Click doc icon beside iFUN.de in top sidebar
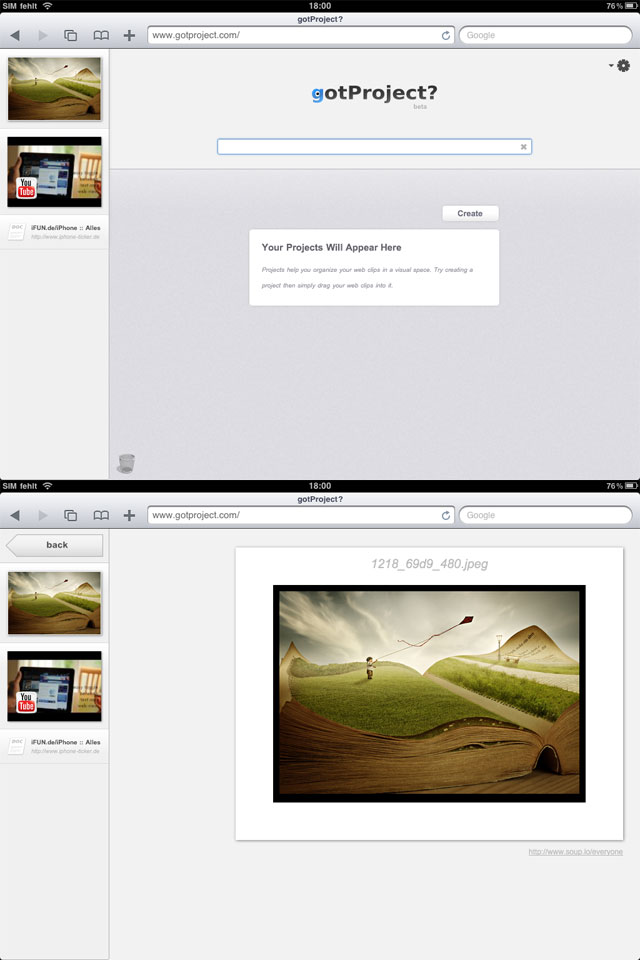The height and width of the screenshot is (960, 640). 17,232
